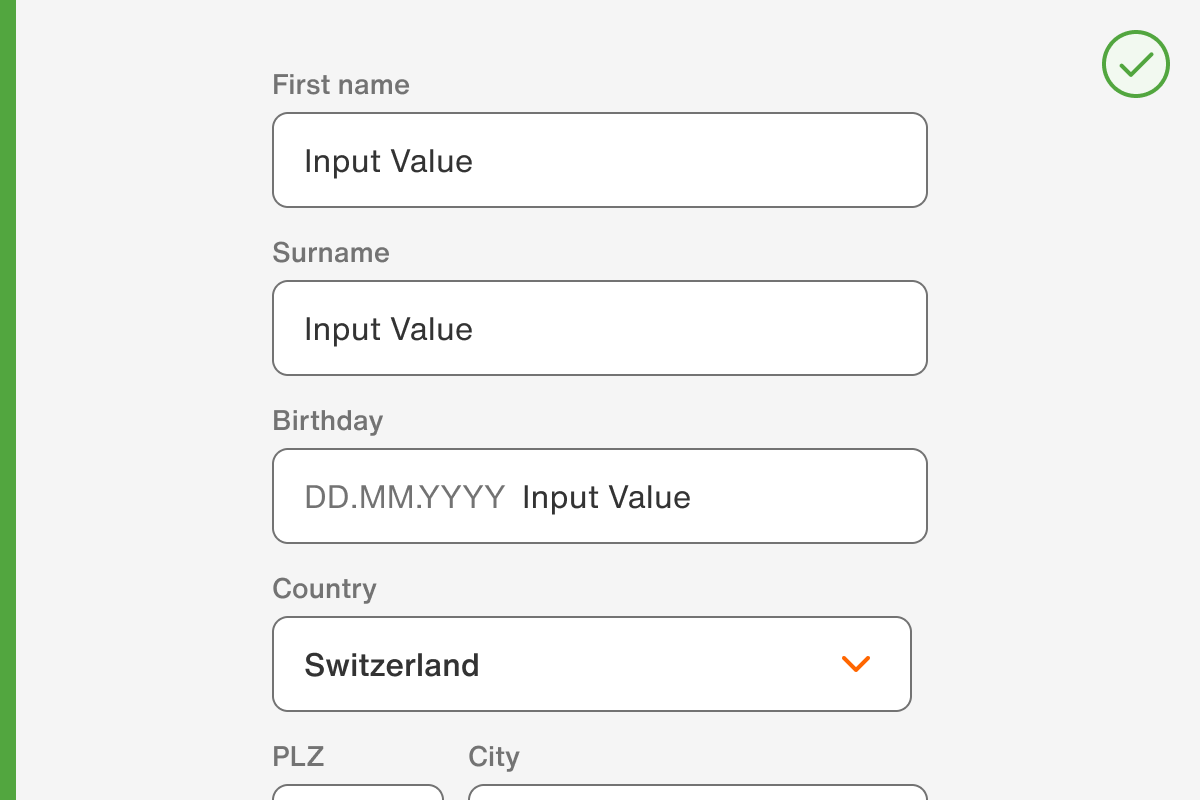1200x800 pixels.
Task: Click the Birthday label
Action: coord(327,421)
